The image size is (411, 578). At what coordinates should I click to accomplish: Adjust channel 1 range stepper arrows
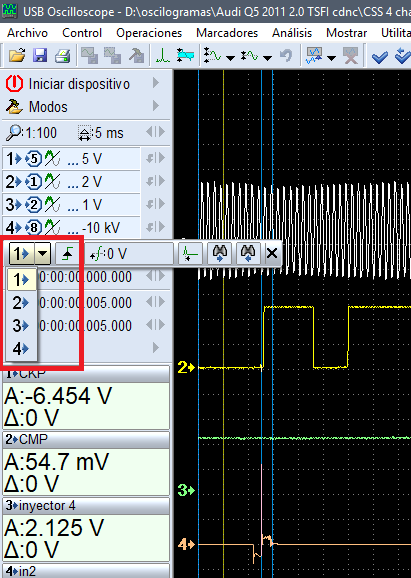coord(155,158)
